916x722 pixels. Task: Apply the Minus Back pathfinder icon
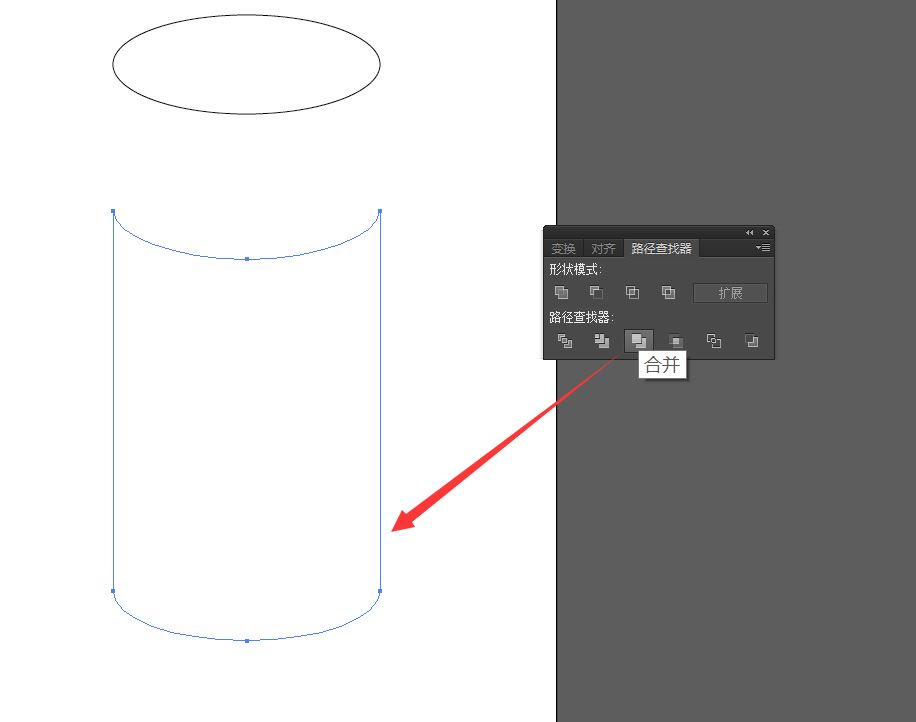pos(751,341)
